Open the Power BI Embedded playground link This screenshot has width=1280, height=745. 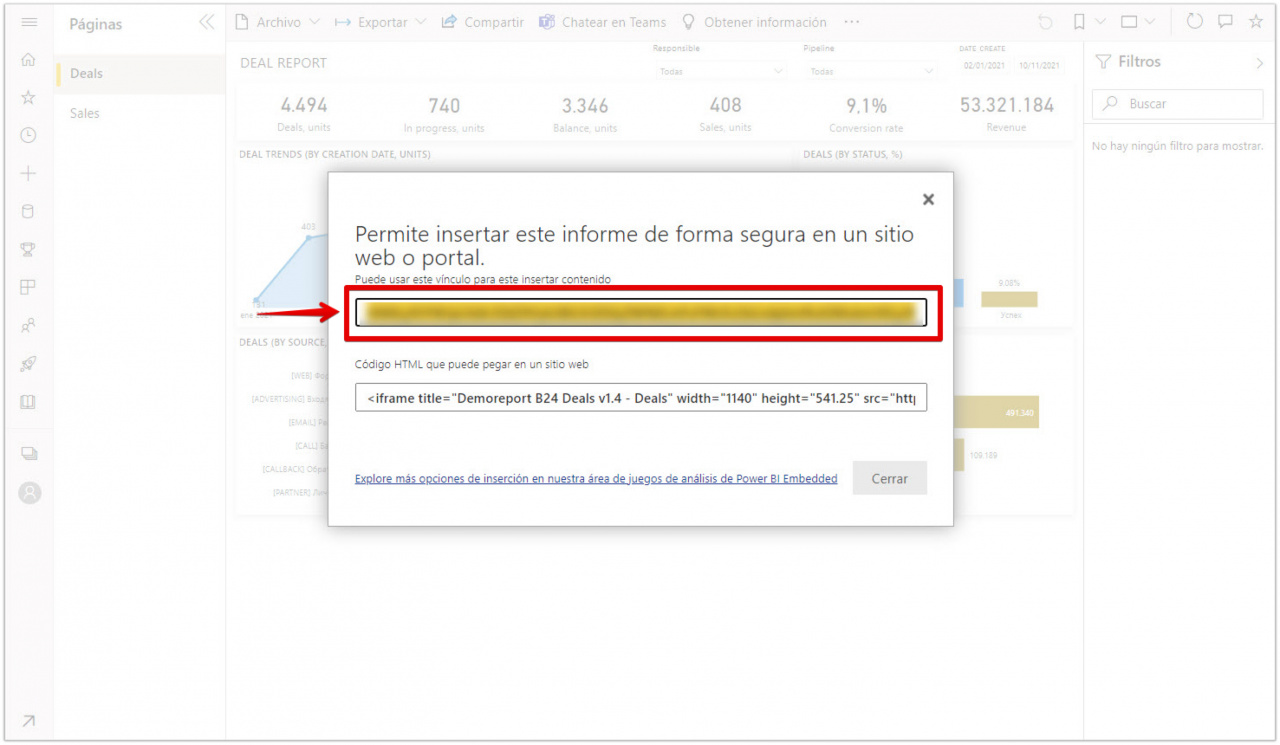tap(596, 479)
